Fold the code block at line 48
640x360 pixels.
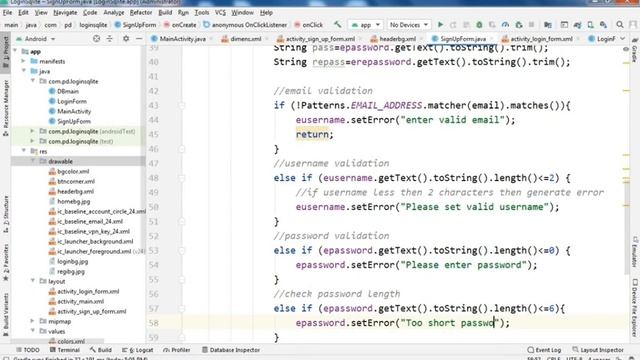pos(182,178)
